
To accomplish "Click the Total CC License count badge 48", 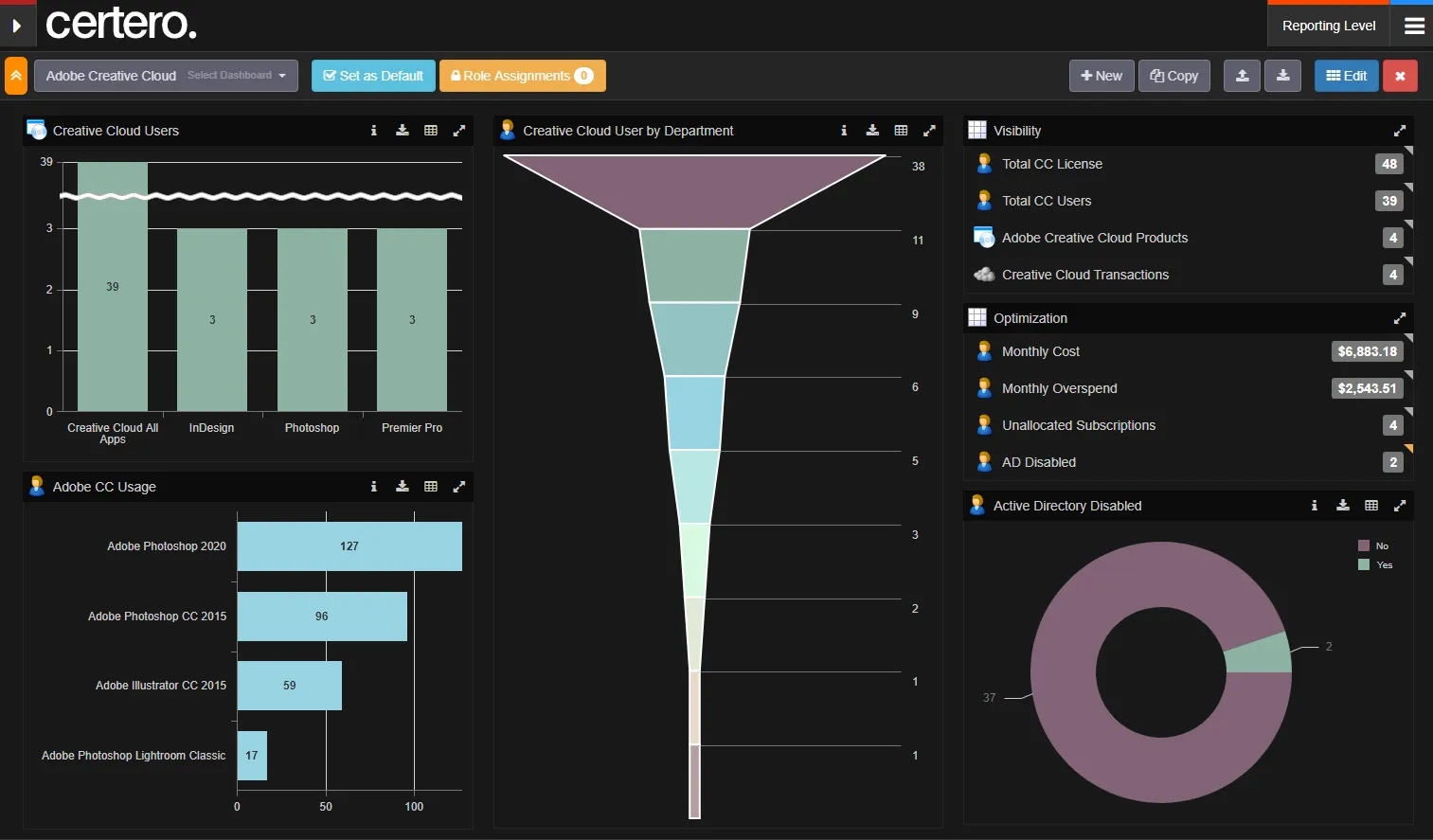I will 1389,164.
